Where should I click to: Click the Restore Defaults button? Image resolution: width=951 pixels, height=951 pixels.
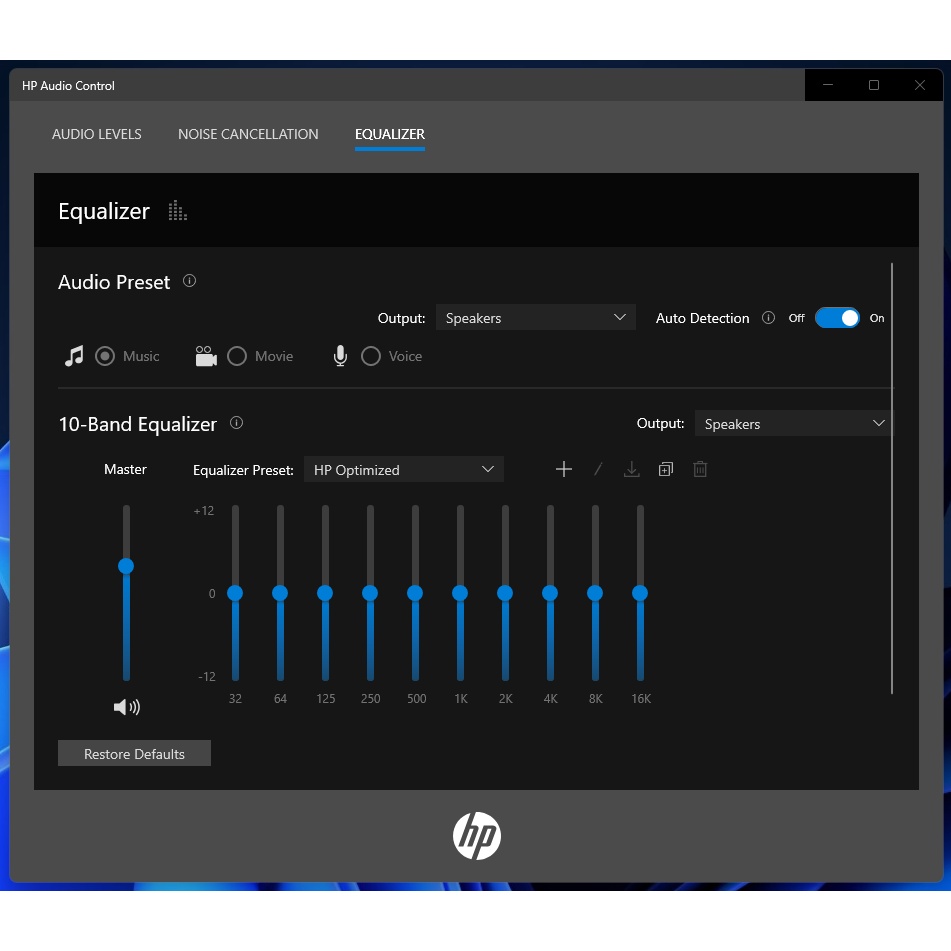click(x=134, y=754)
